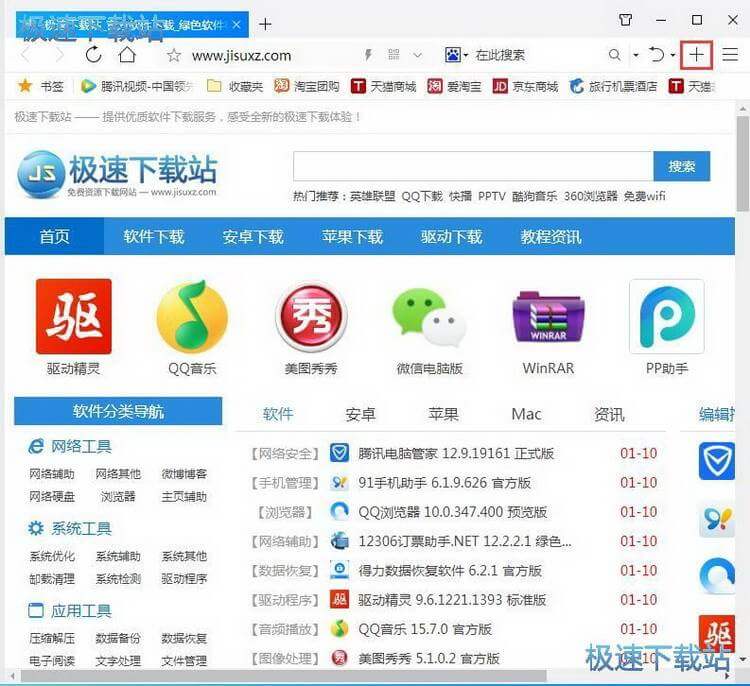The width and height of the screenshot is (750, 686).
Task: Open the 微信电脑版 app icon
Action: point(429,316)
